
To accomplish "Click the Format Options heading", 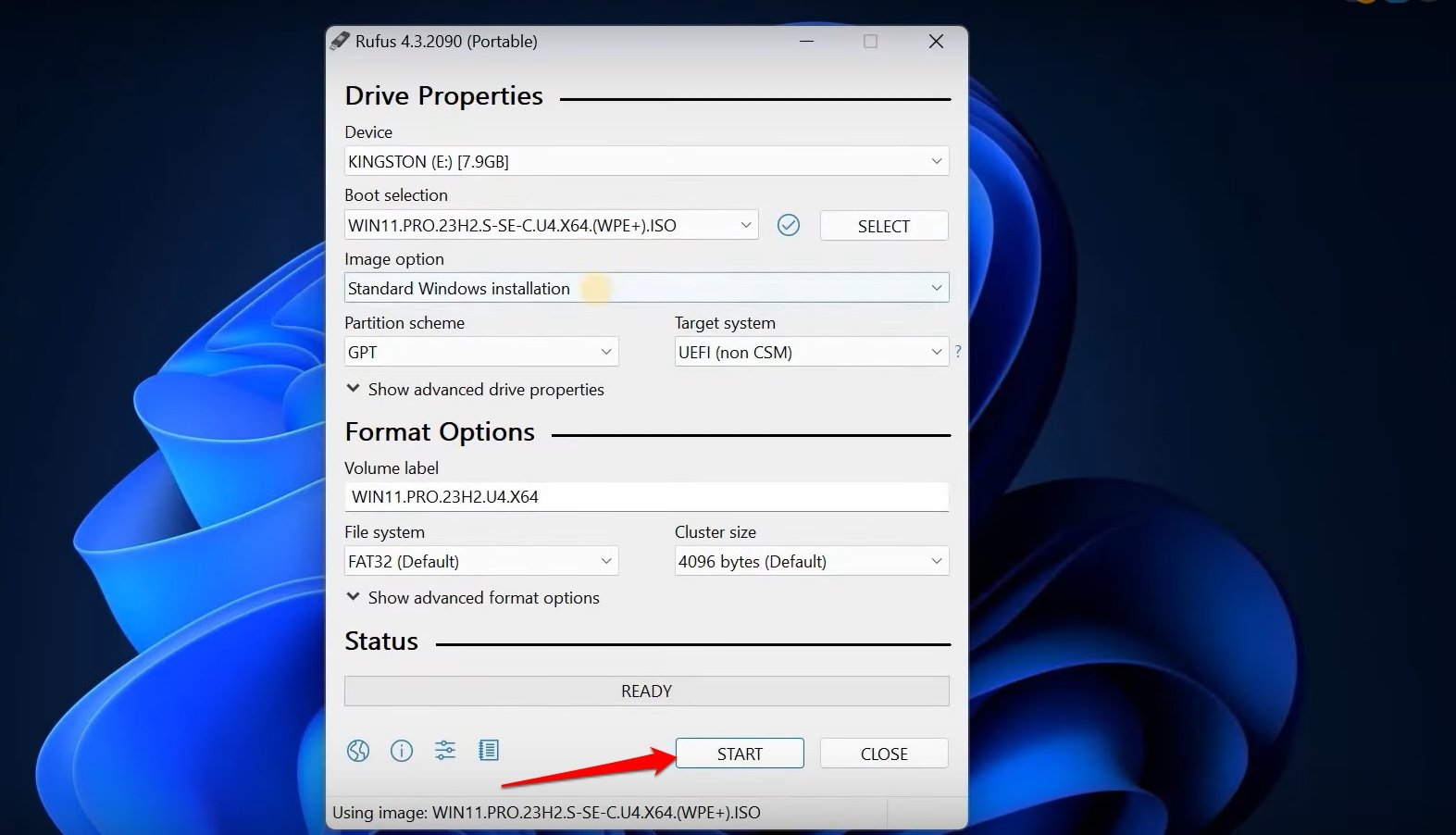I will pos(440,432).
